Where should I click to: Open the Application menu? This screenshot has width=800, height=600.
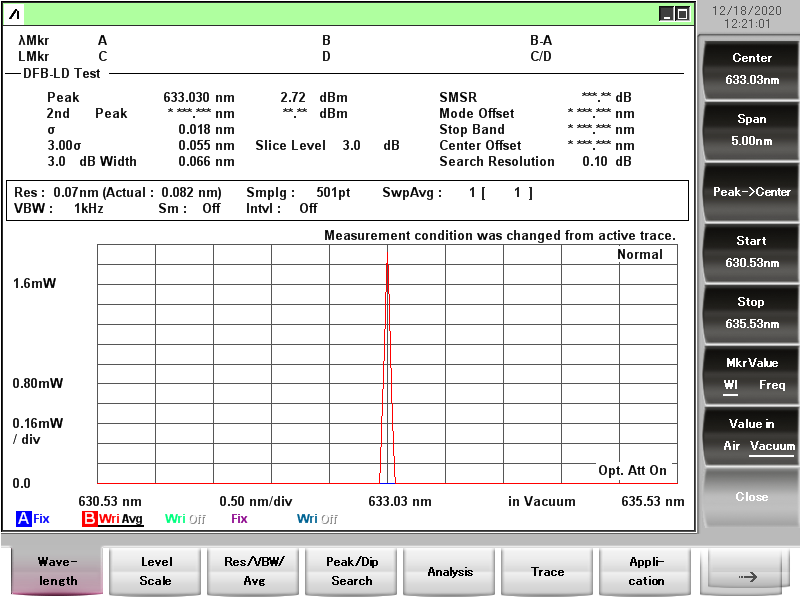646,572
